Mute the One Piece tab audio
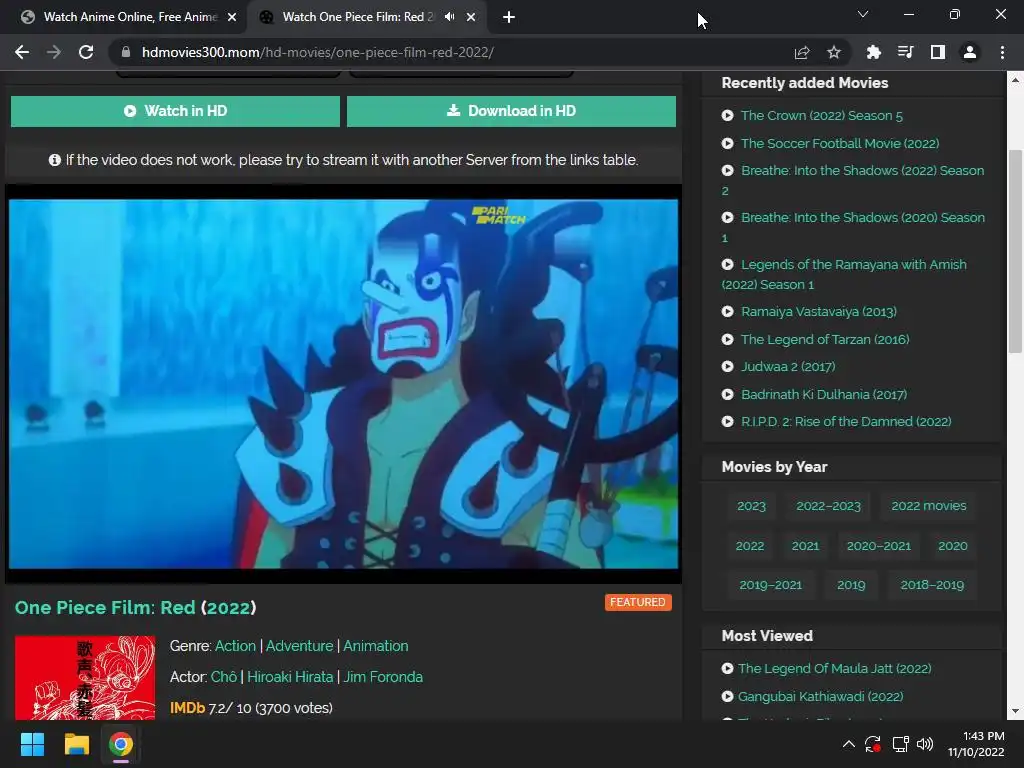The image size is (1024, 768). 449,17
